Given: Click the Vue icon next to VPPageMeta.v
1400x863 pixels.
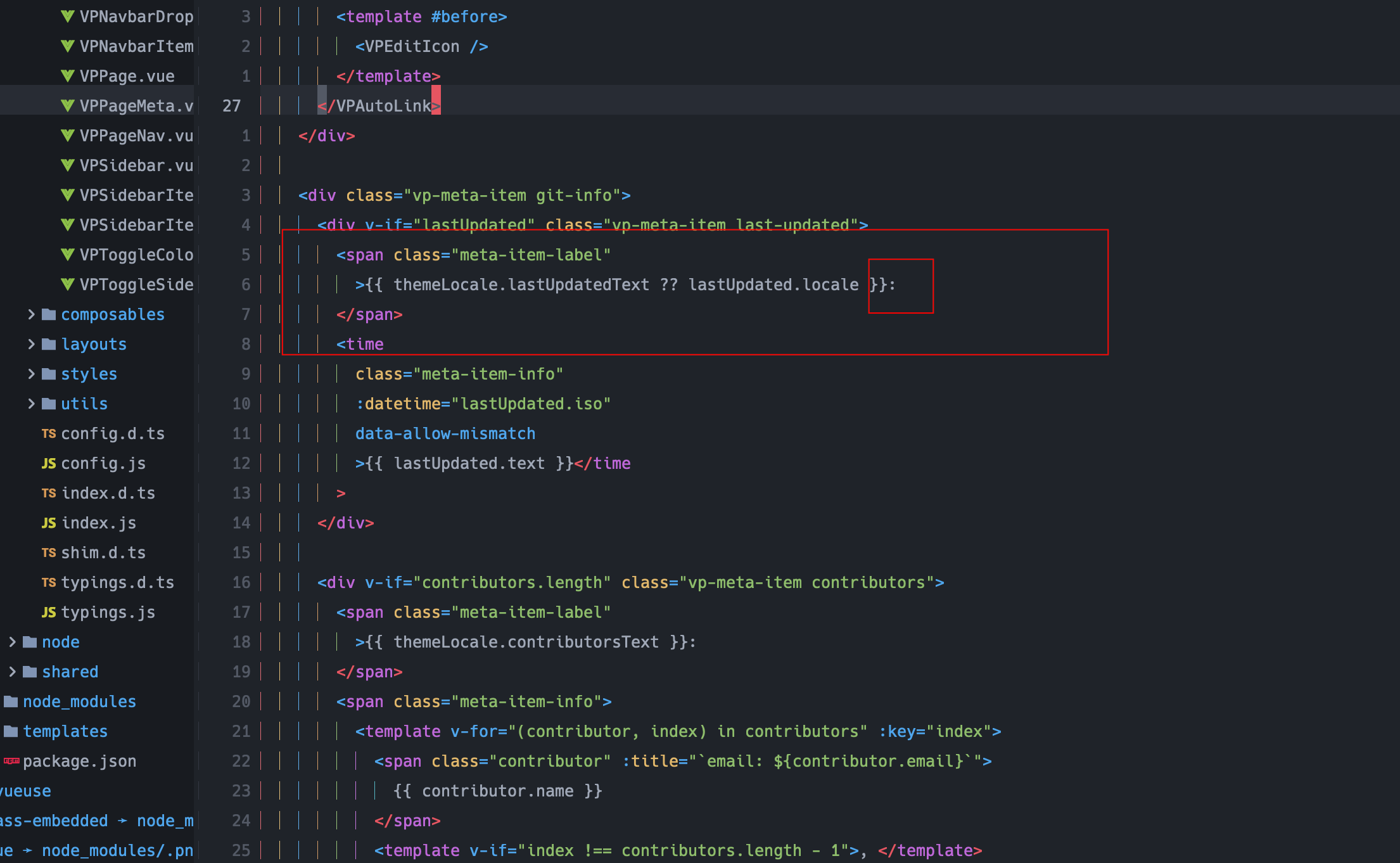Looking at the screenshot, I should [68, 106].
